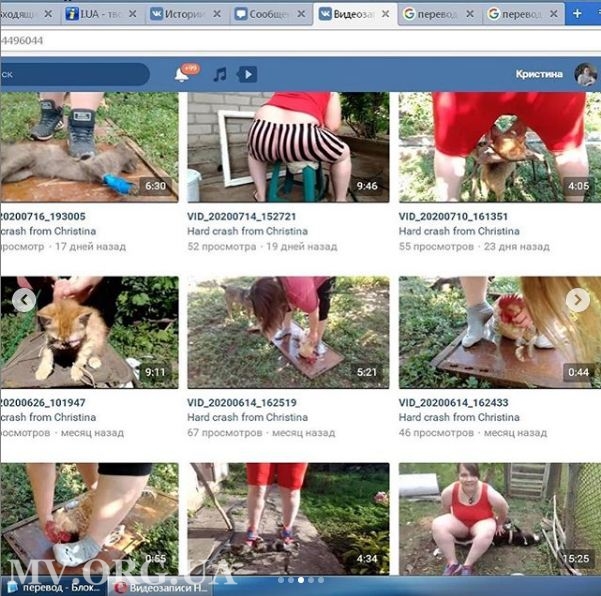Click the VK search field
The image size is (601, 596).
(70, 74)
